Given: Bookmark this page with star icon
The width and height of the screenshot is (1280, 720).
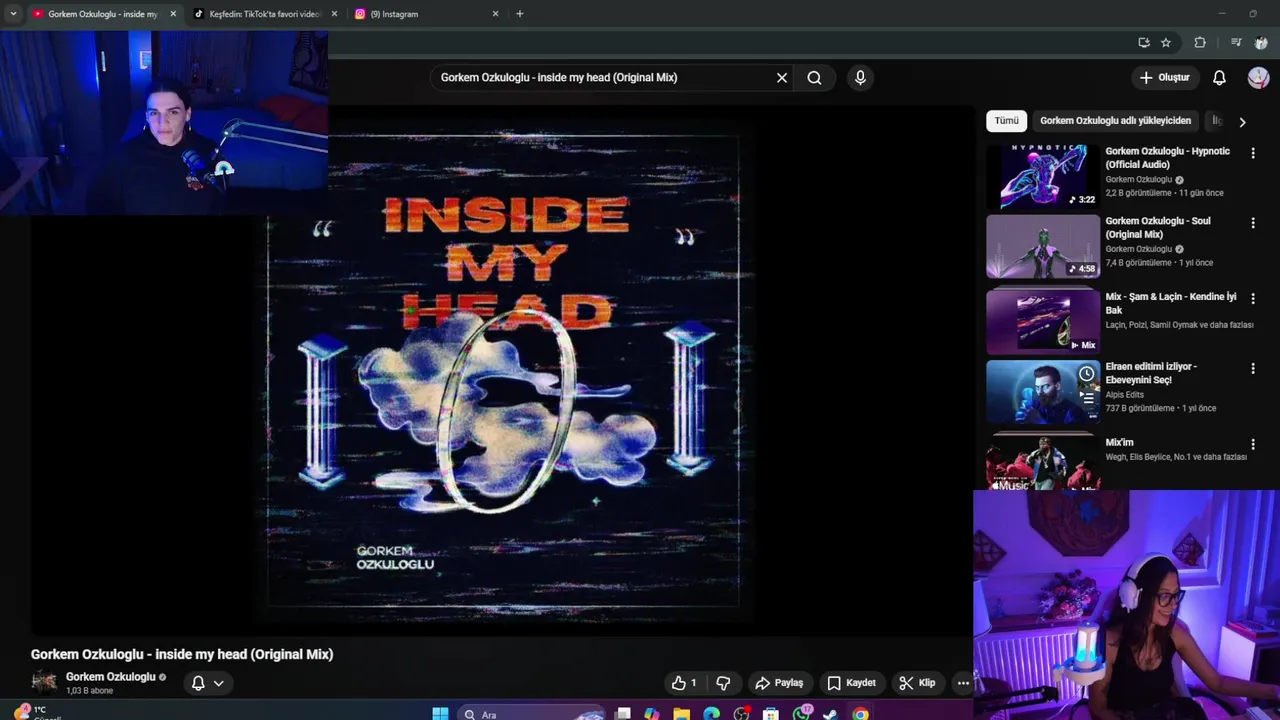Looking at the screenshot, I should coord(1165,43).
